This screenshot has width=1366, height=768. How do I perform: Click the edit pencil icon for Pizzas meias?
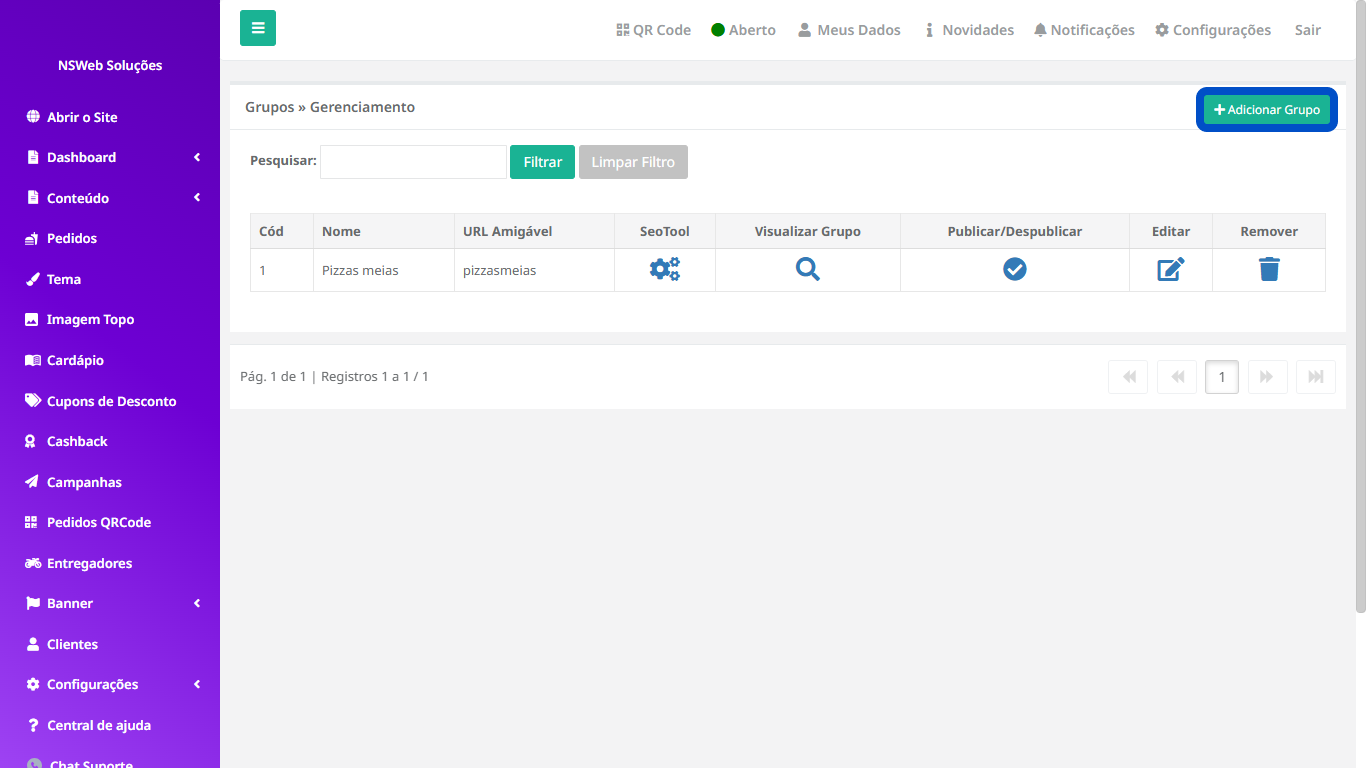(1171, 269)
